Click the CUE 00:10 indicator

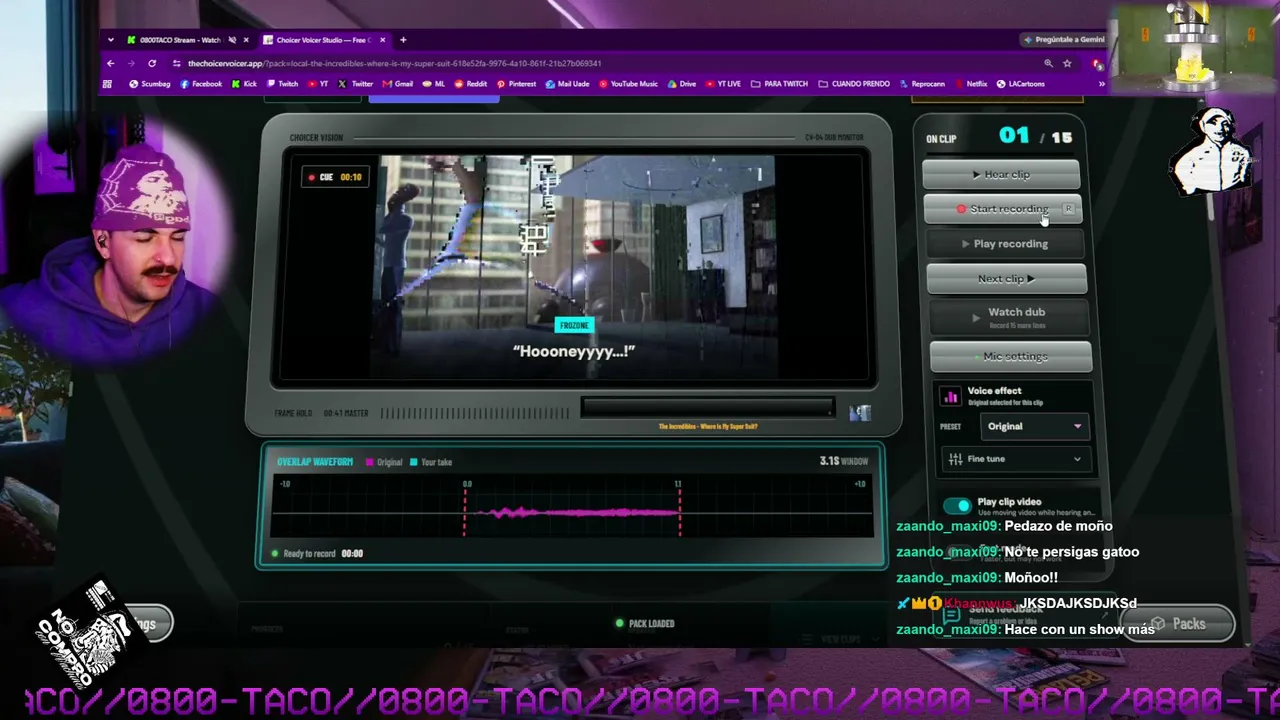pyautogui.click(x=335, y=177)
